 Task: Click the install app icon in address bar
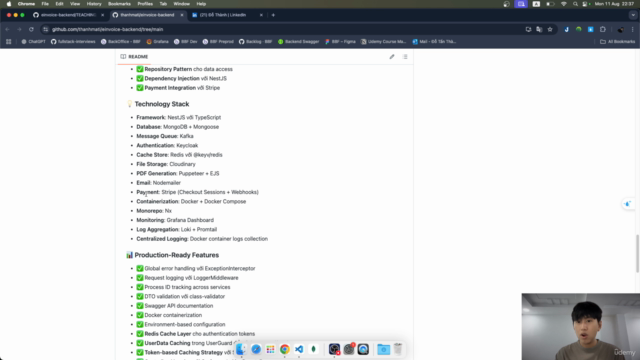point(528,29)
